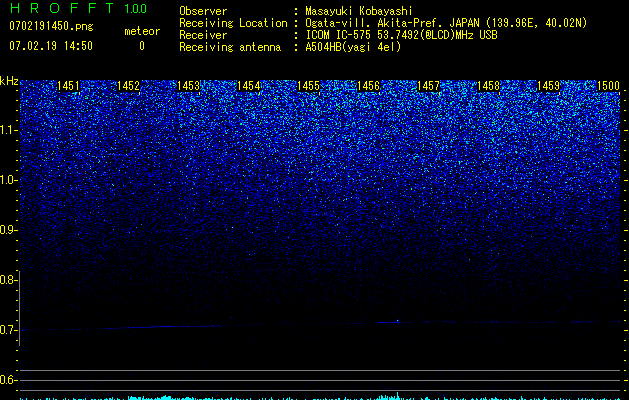Click the Receiver label
The width and height of the screenshot is (629, 400).
203,35
